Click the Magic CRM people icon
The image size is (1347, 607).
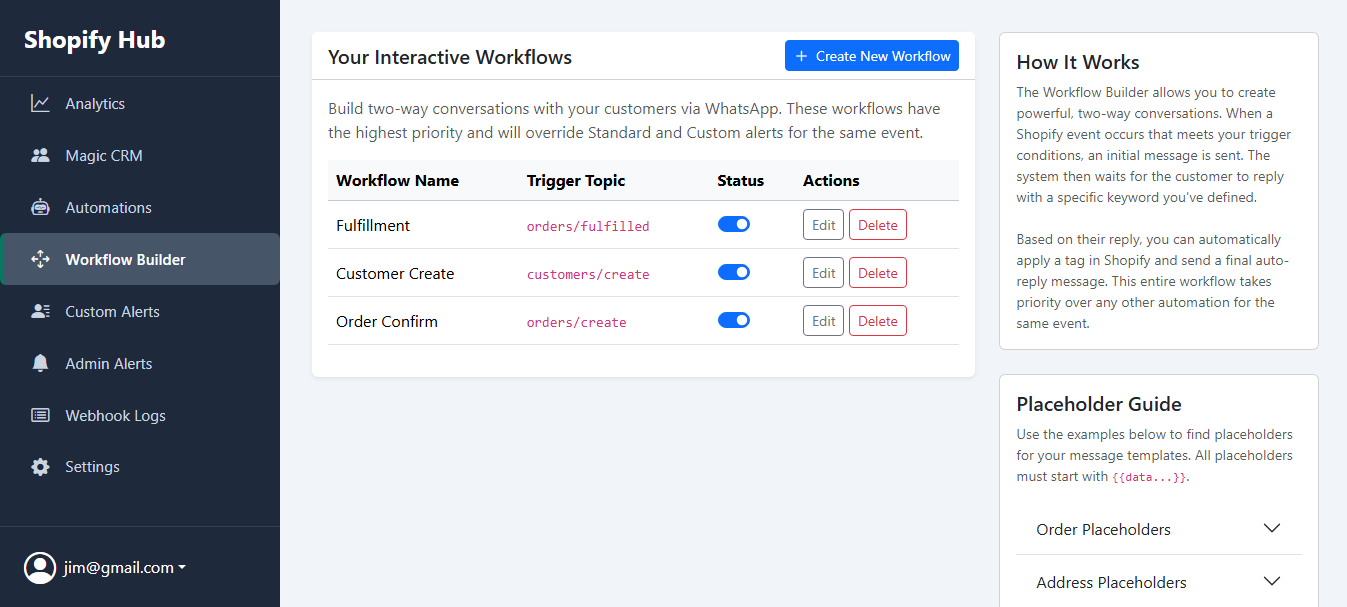click(40, 156)
